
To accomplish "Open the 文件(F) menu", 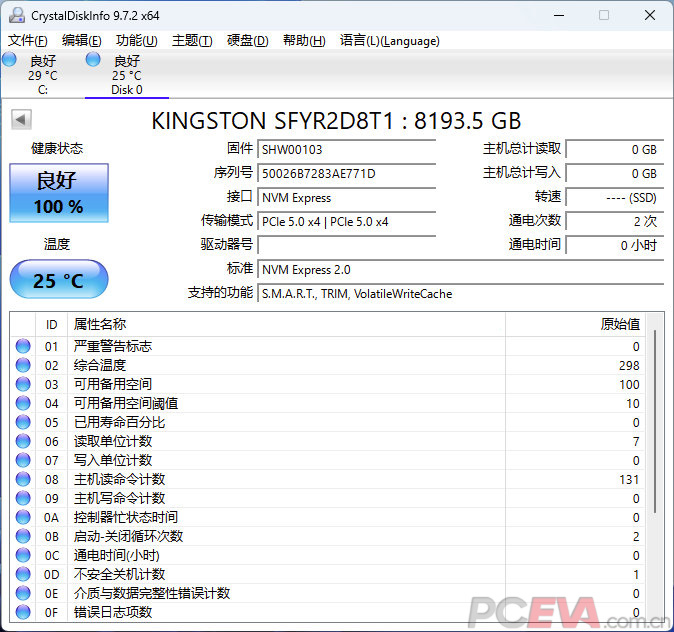I will [27, 41].
